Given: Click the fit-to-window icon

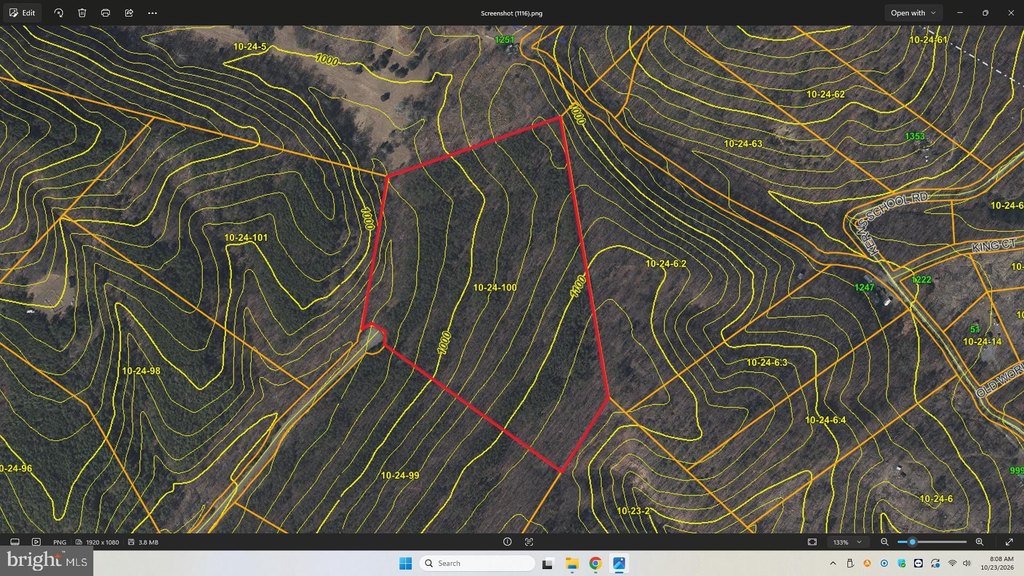Looking at the screenshot, I should tap(812, 542).
